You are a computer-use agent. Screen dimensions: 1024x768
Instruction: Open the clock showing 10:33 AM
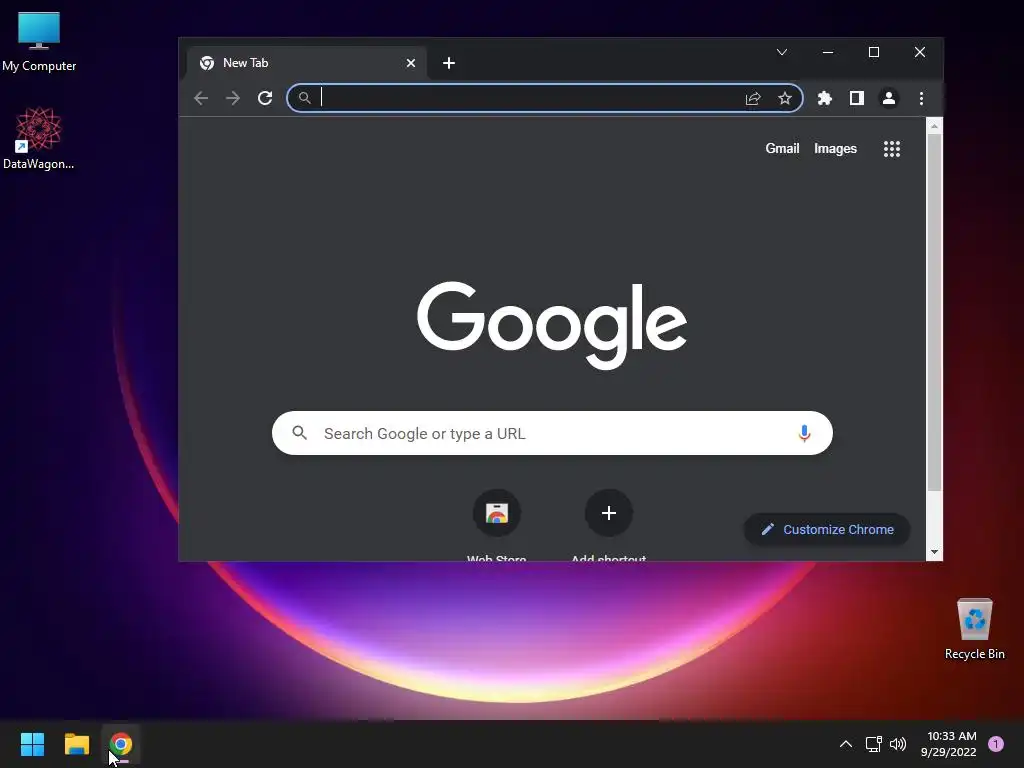[x=949, y=744]
